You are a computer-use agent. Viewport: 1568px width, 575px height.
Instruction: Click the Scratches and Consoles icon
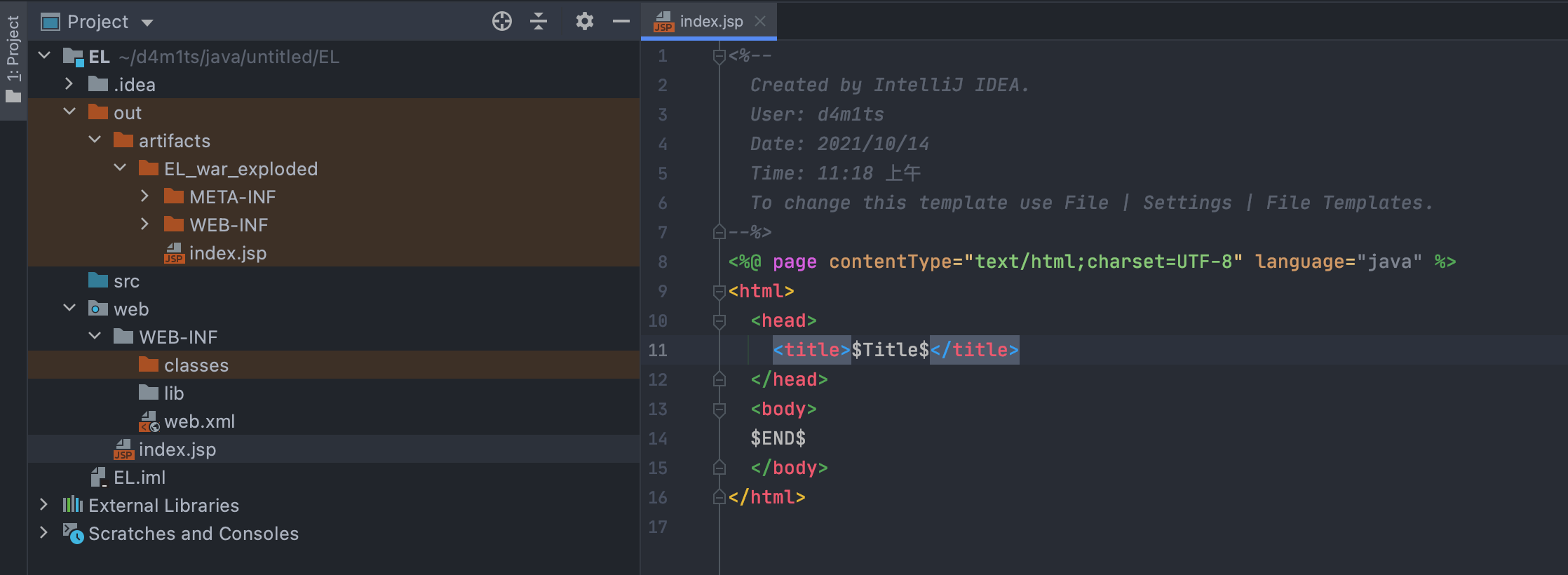73,534
